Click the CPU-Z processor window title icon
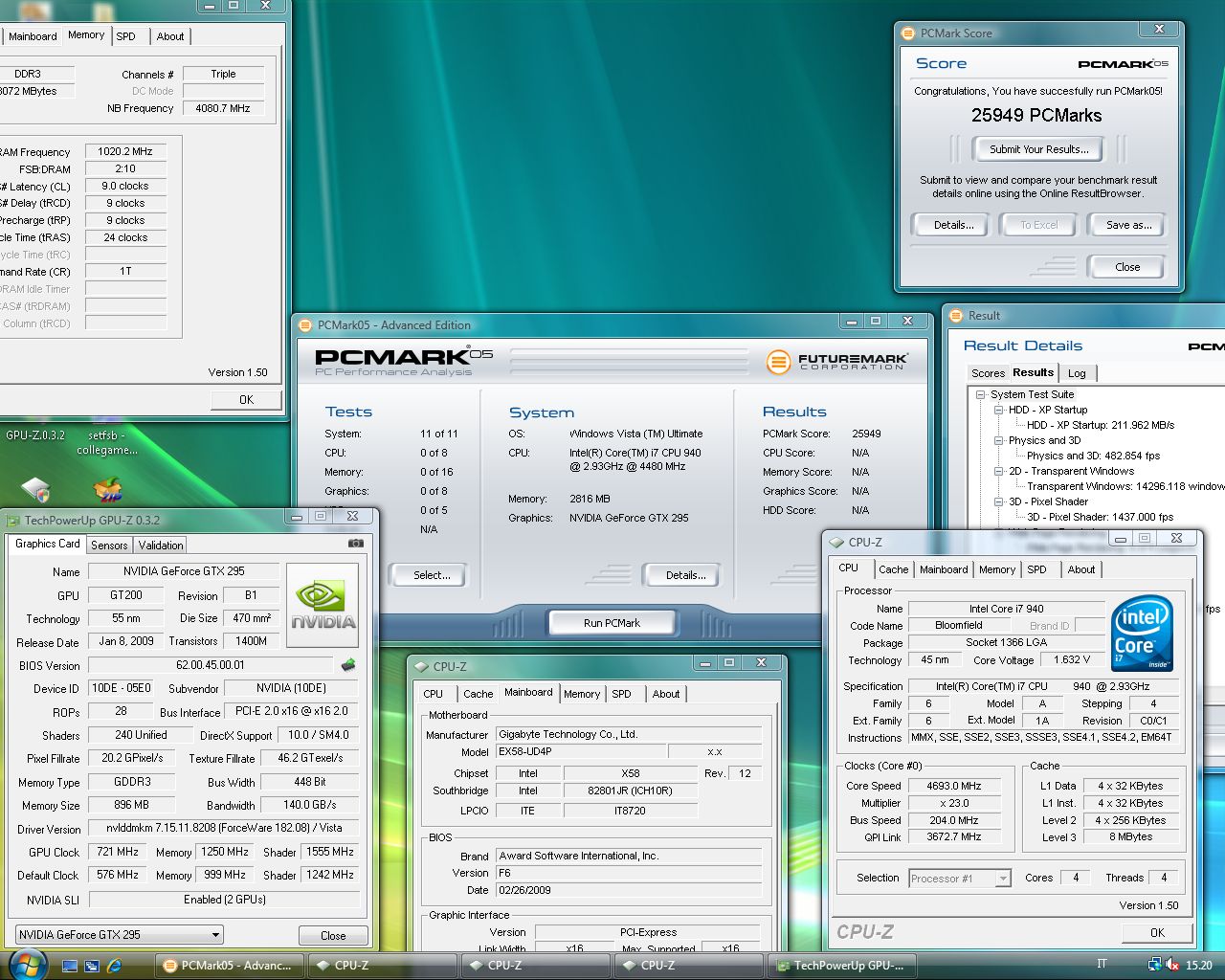 pyautogui.click(x=836, y=543)
